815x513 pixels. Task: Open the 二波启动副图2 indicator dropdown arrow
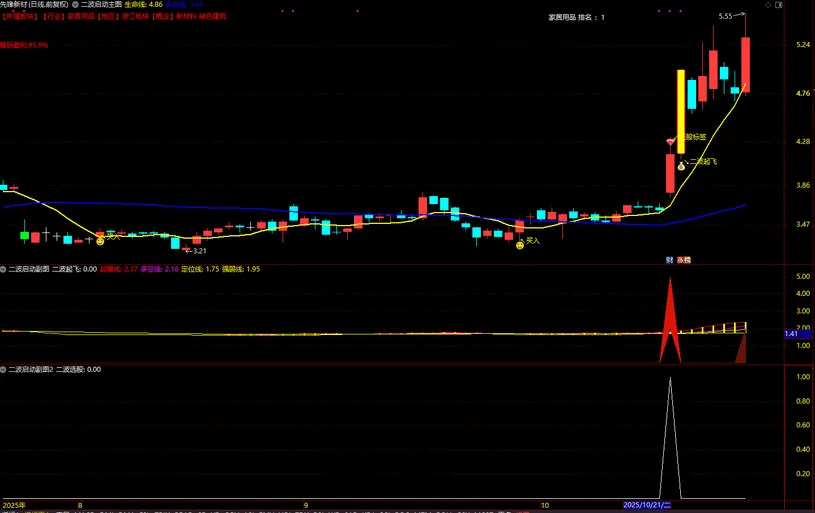(x=3, y=370)
